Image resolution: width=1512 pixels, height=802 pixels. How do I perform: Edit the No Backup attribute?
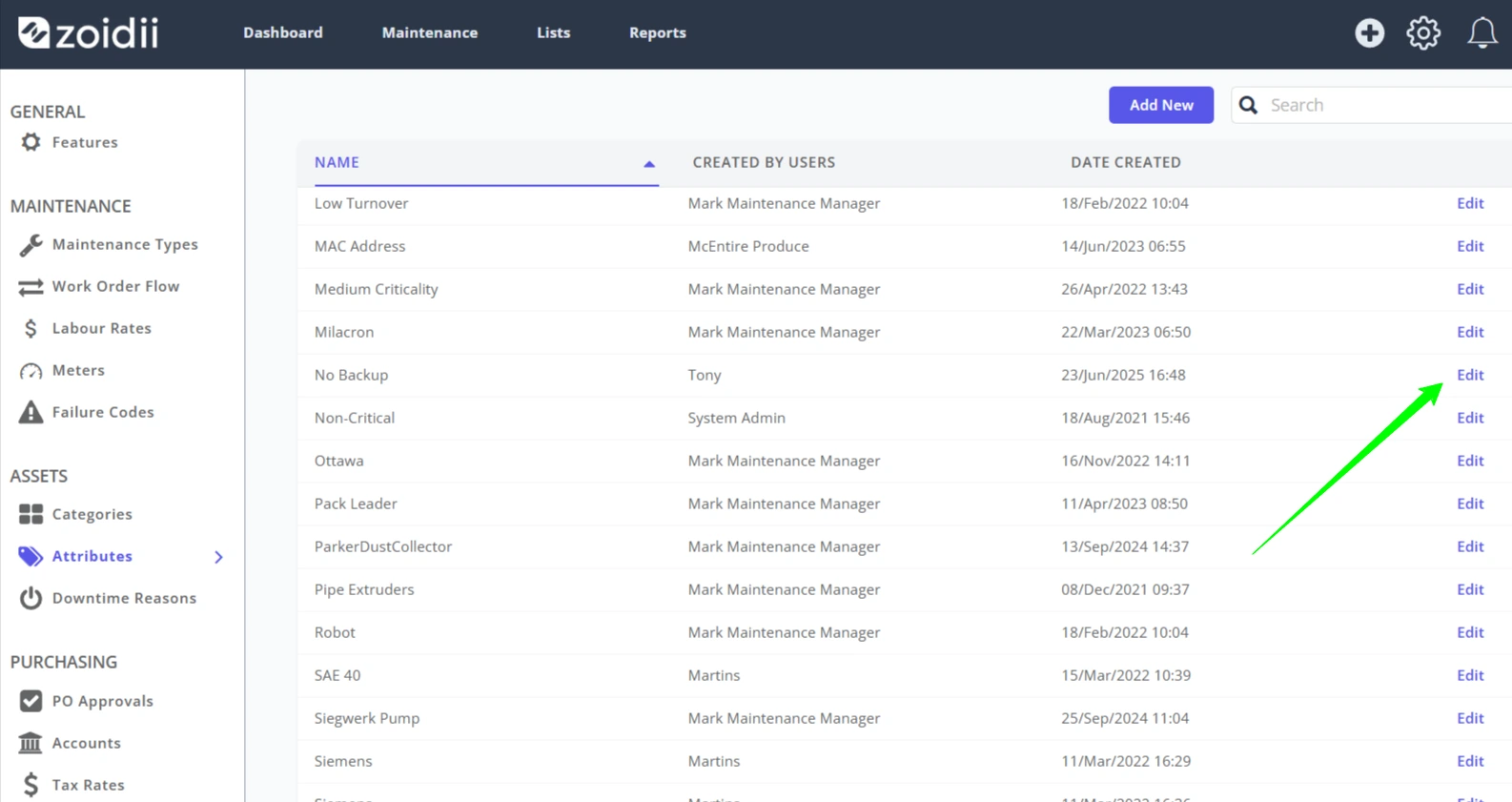[1470, 375]
